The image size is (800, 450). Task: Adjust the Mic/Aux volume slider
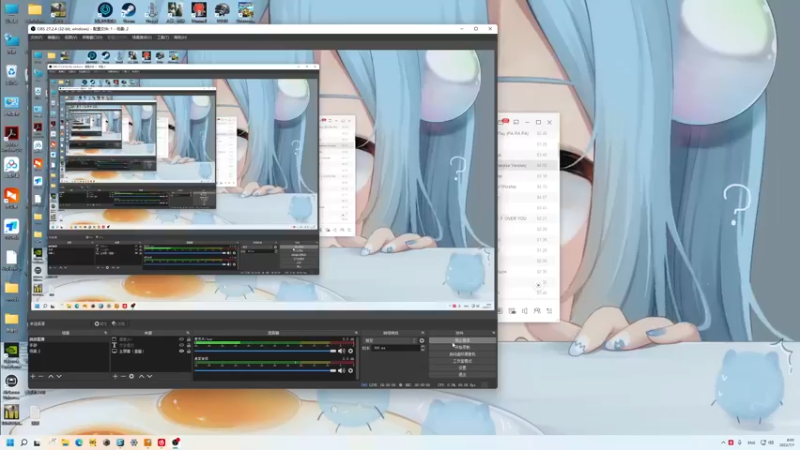coord(265,351)
